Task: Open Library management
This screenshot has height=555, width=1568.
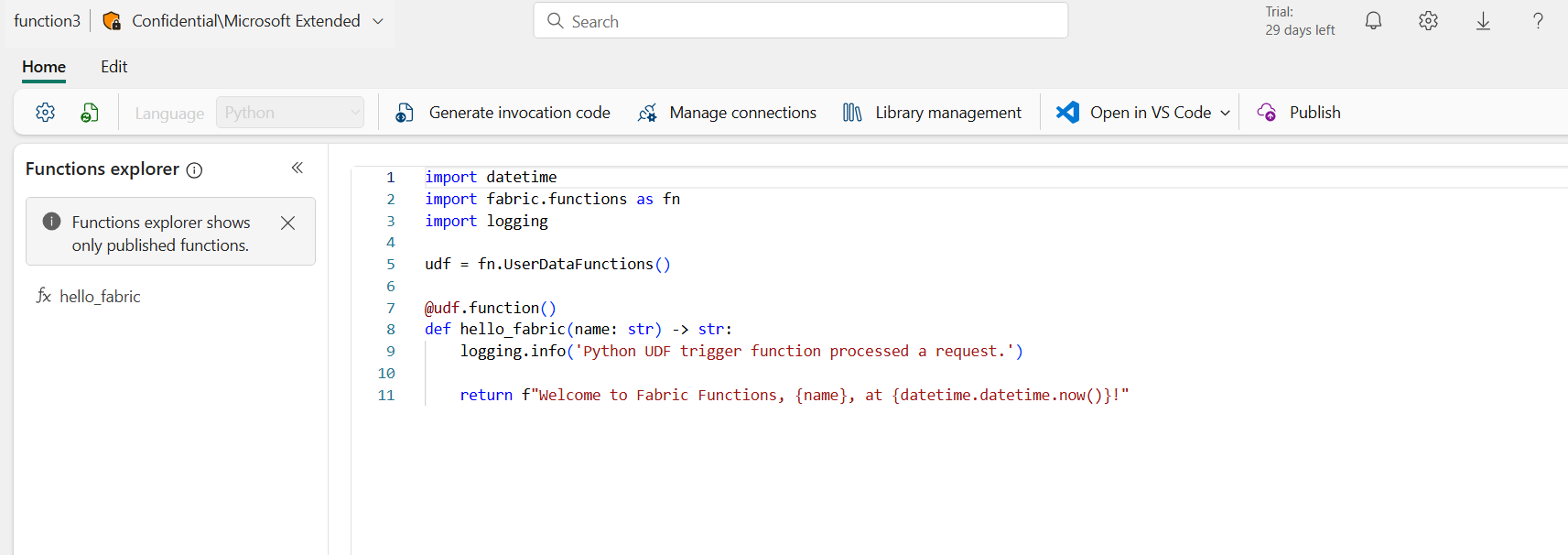Action: pos(948,113)
